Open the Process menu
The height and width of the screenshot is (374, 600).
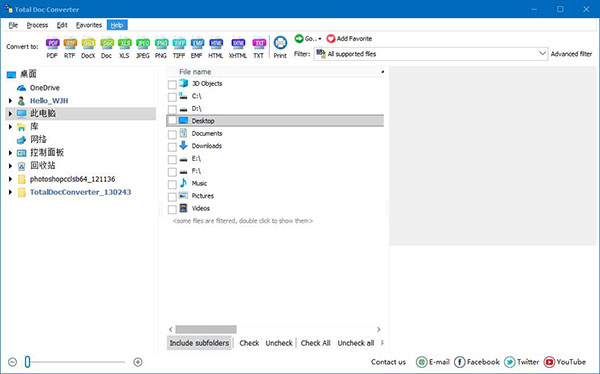(x=37, y=25)
